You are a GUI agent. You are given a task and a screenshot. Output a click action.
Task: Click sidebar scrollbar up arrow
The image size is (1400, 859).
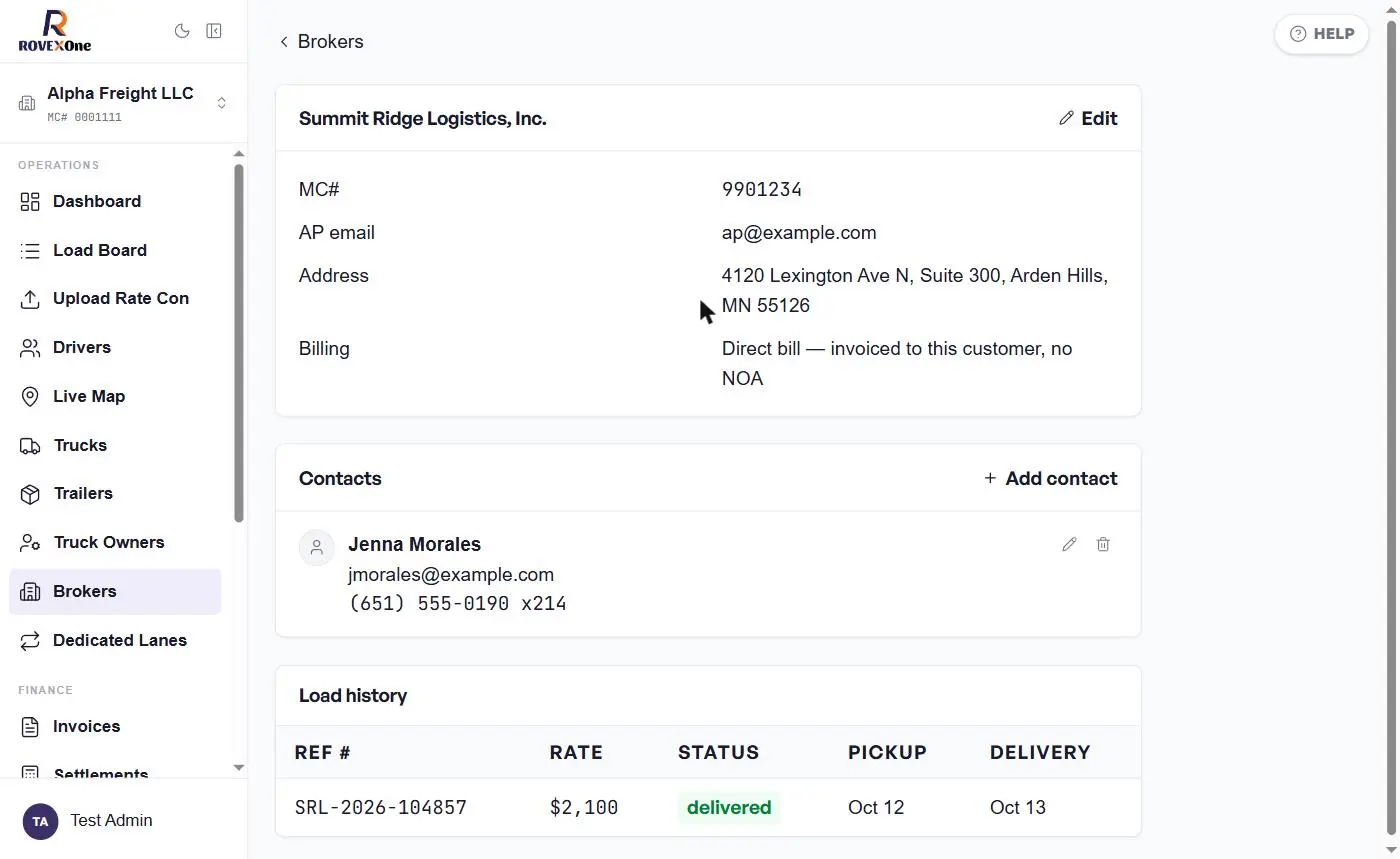pyautogui.click(x=238, y=153)
